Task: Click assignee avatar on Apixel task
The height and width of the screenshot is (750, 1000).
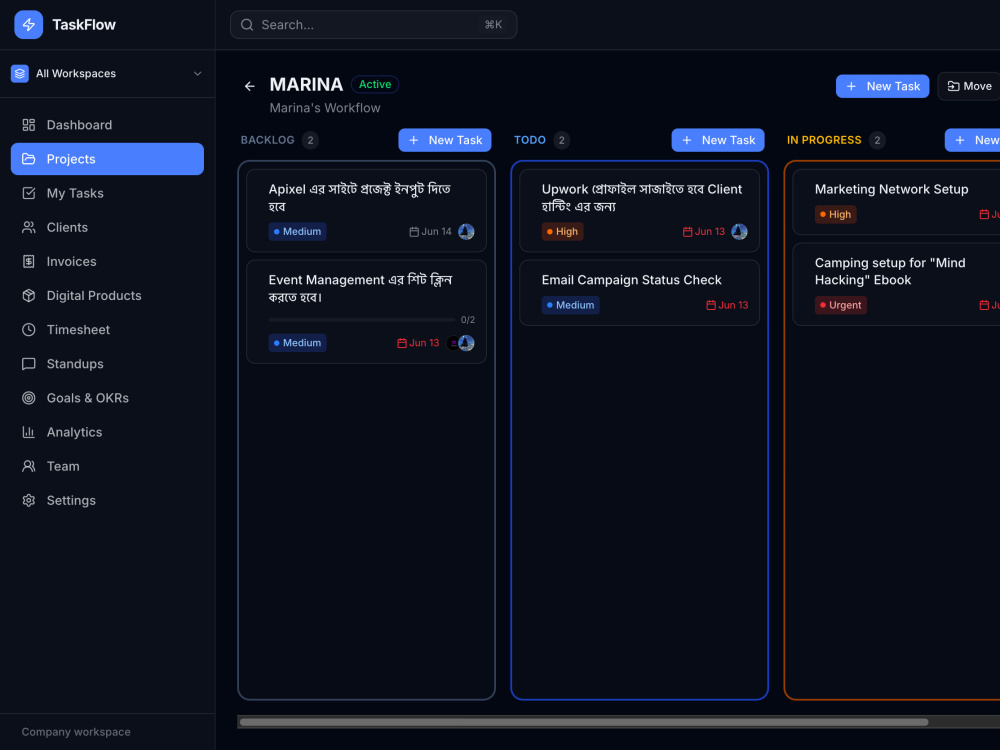Action: pos(466,232)
